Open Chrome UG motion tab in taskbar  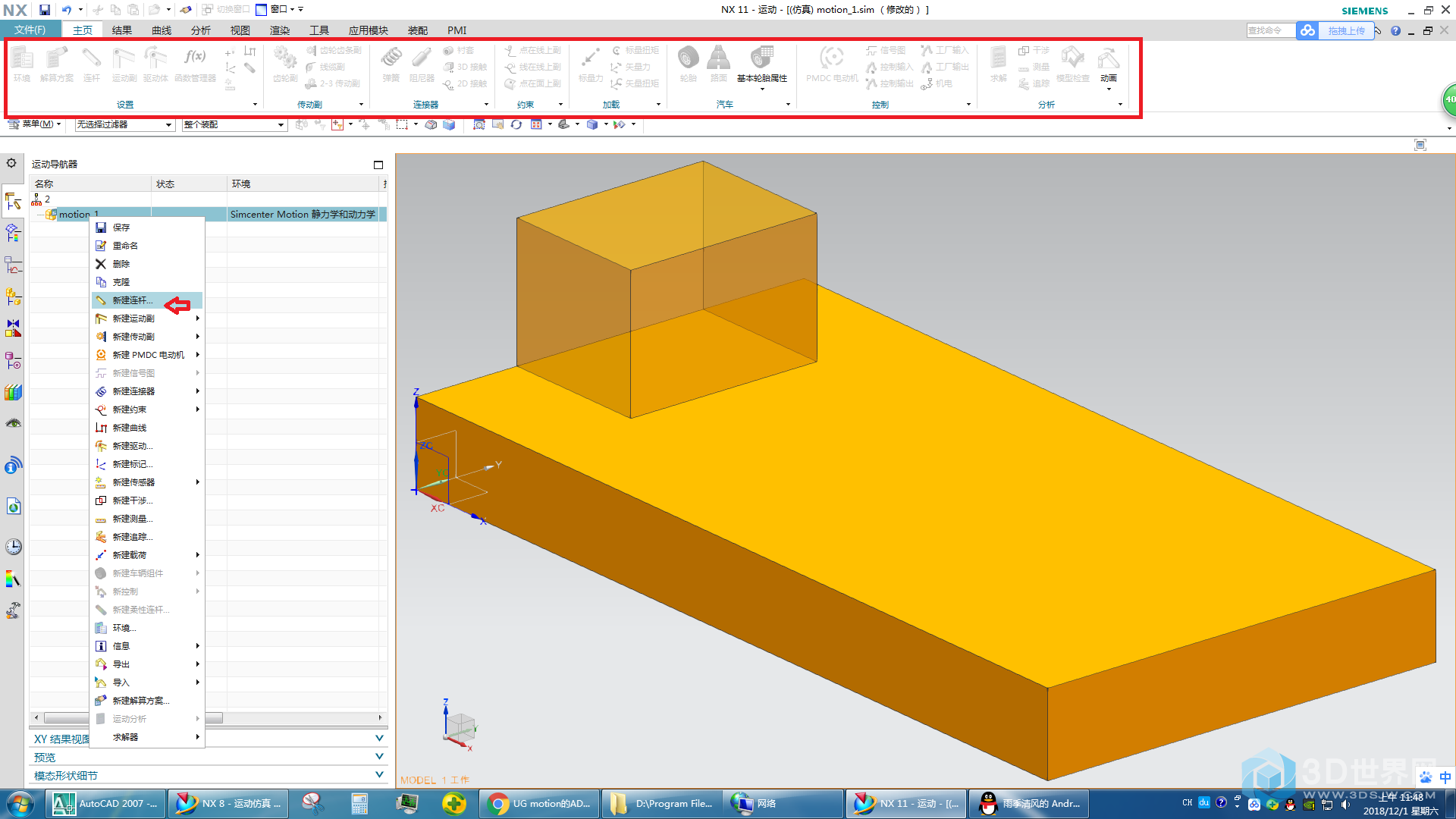(x=539, y=804)
